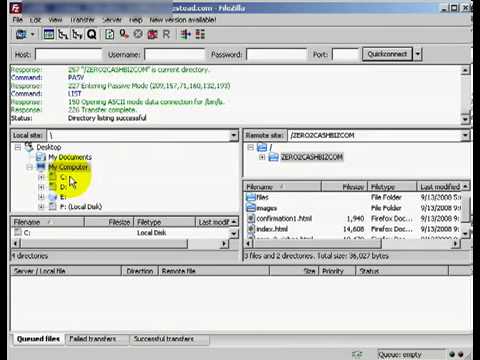The image size is (480, 360).
Task: Click the 'files' remote folder icon
Action: tap(250, 197)
